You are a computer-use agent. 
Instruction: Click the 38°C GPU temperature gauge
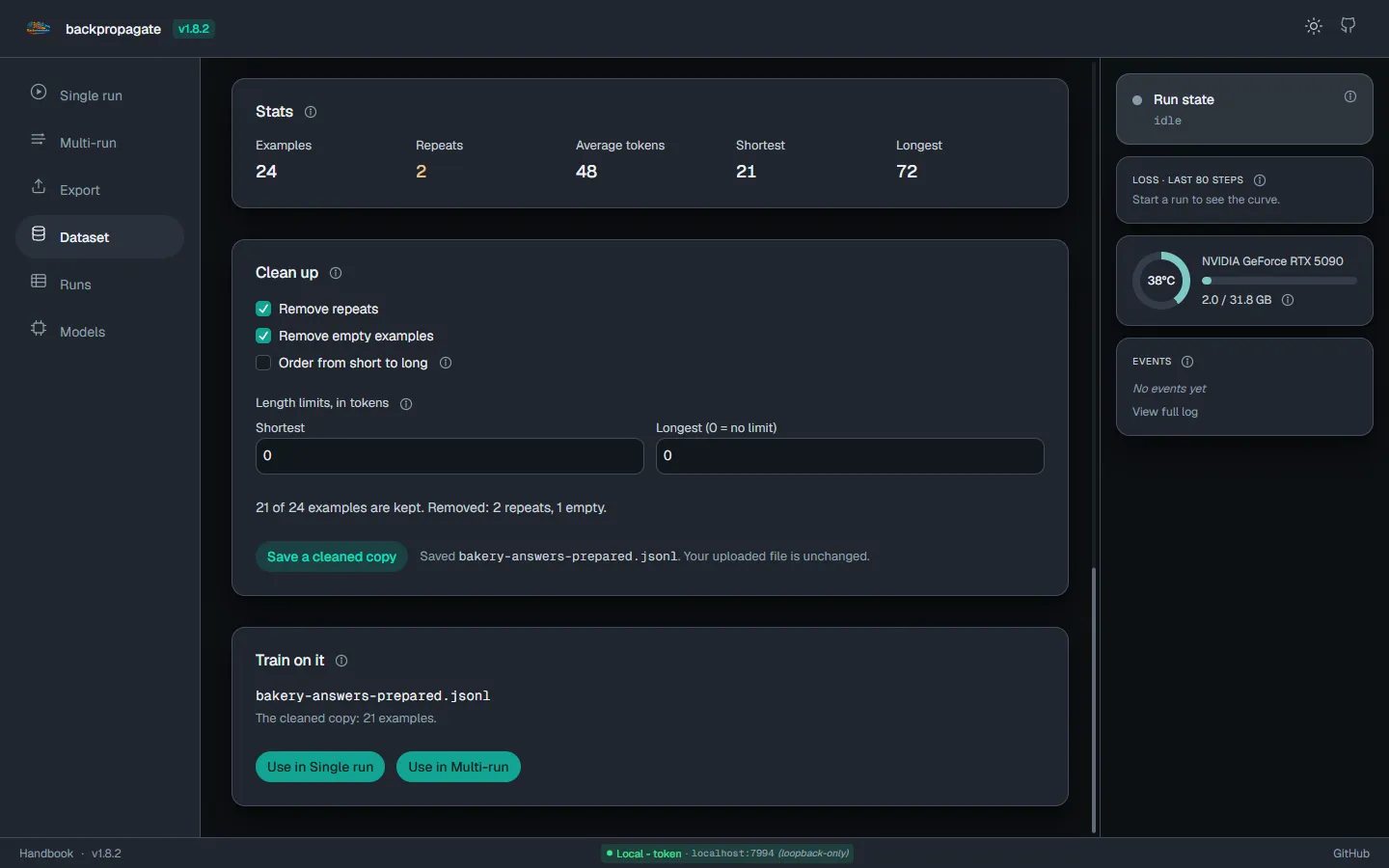click(1161, 281)
